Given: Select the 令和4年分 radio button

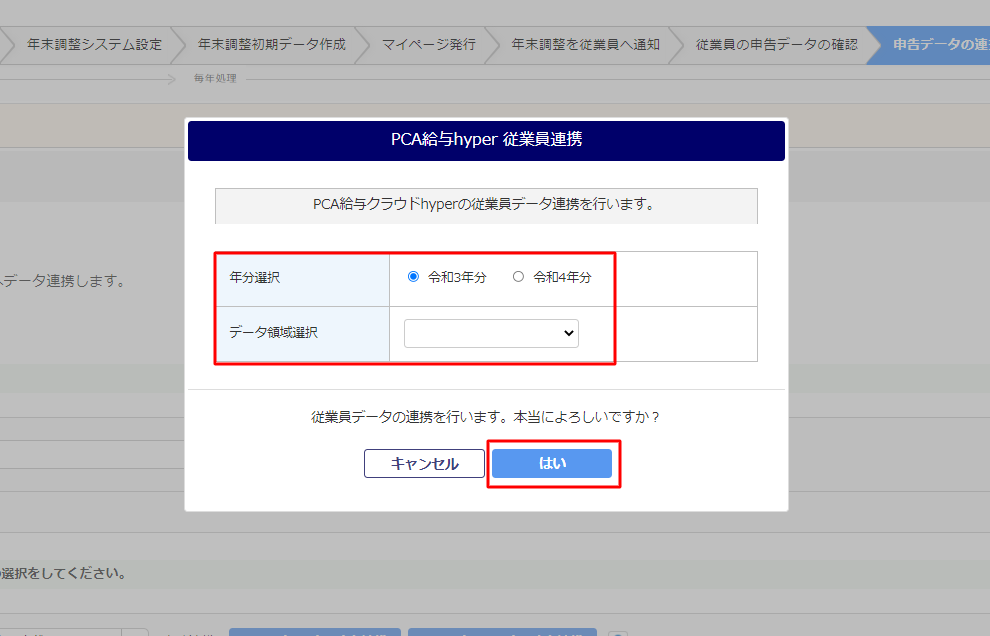Looking at the screenshot, I should coord(518,277).
